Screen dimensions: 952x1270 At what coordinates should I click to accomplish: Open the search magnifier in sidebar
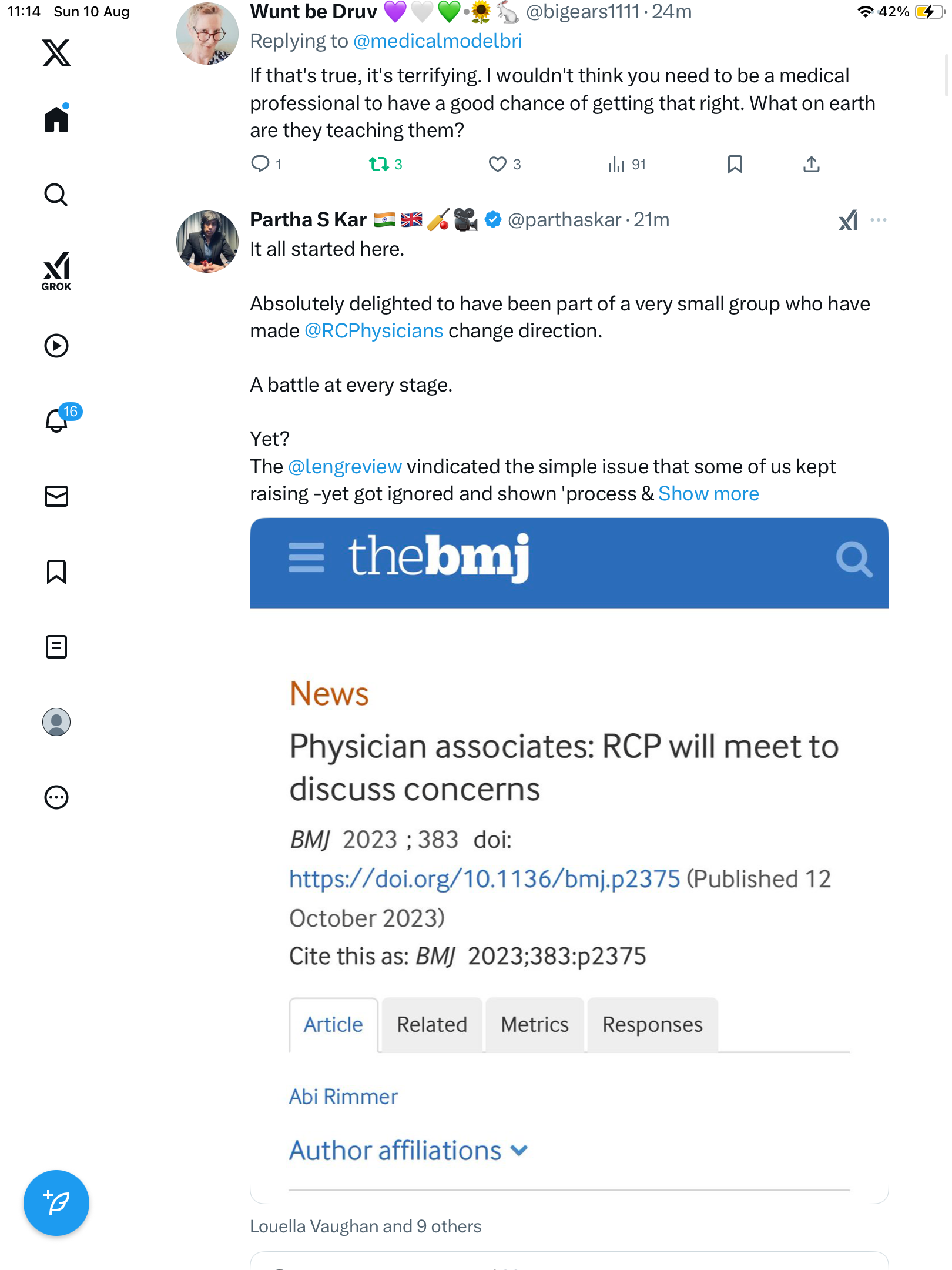coord(56,195)
